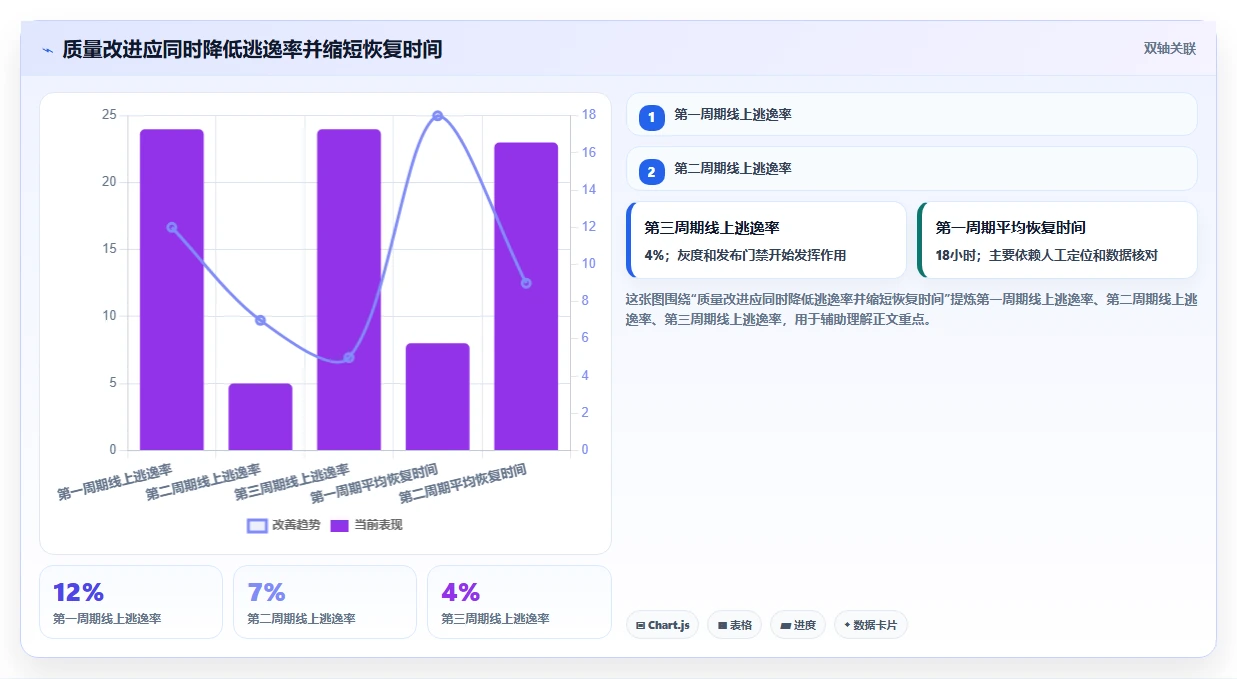Click the right axis tick 18
Screen dimensions: 1237x679
(x=589, y=115)
